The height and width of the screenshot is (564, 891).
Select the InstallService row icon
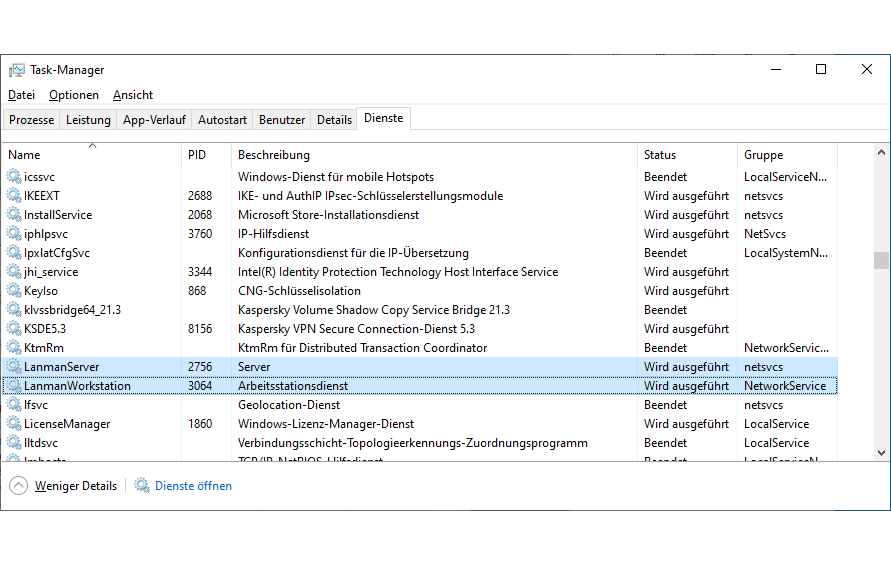point(14,215)
